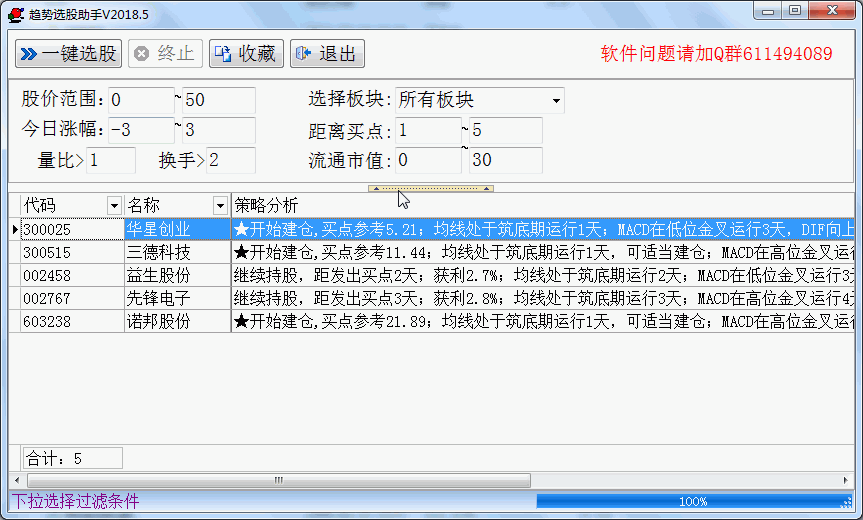Select stock code 002767 cell
This screenshot has height=520, width=863.
coord(72,298)
